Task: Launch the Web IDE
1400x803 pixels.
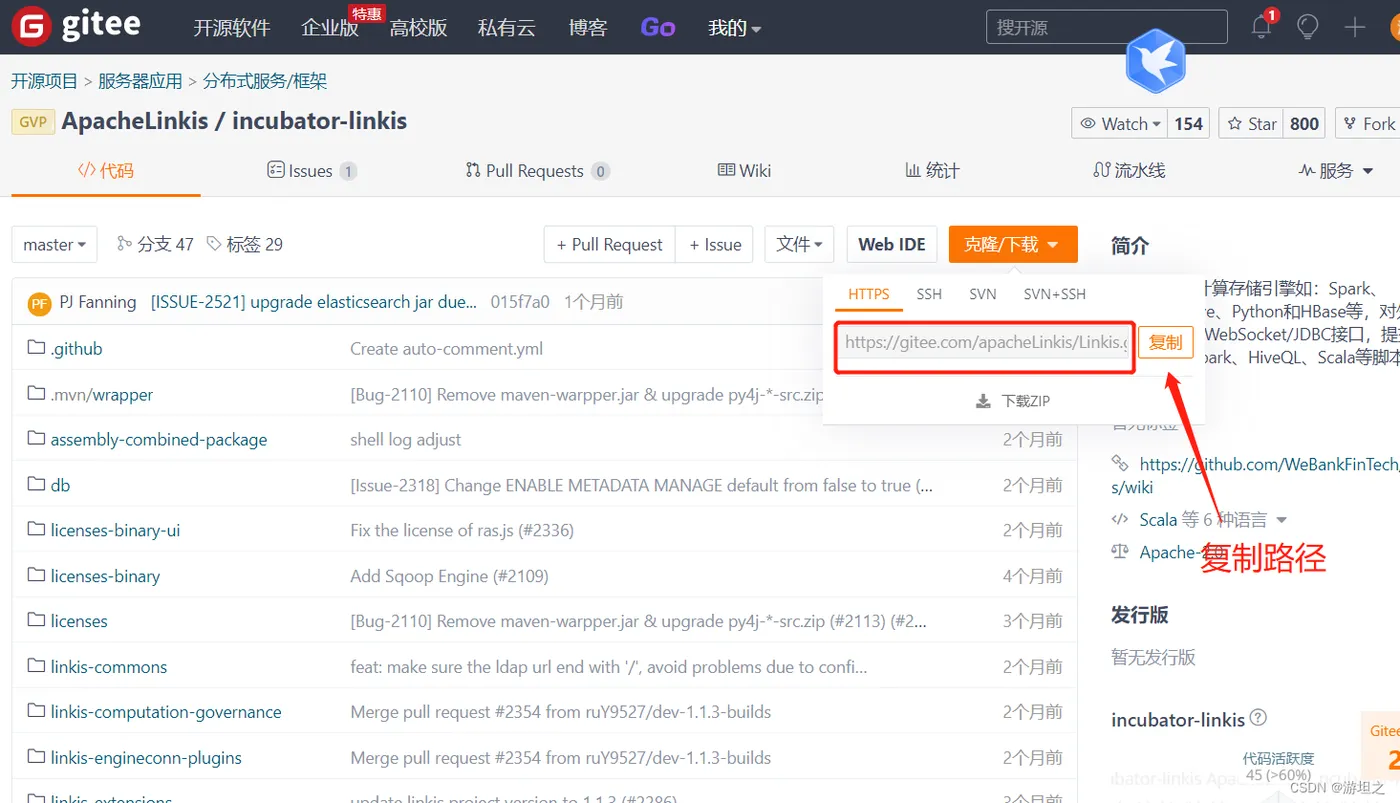Action: (892, 245)
